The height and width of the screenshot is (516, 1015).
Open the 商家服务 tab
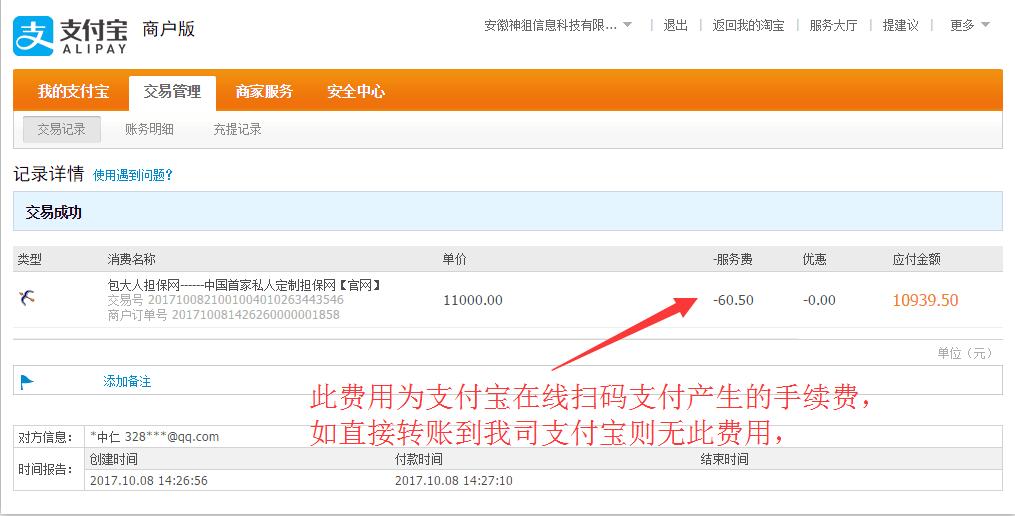[264, 92]
